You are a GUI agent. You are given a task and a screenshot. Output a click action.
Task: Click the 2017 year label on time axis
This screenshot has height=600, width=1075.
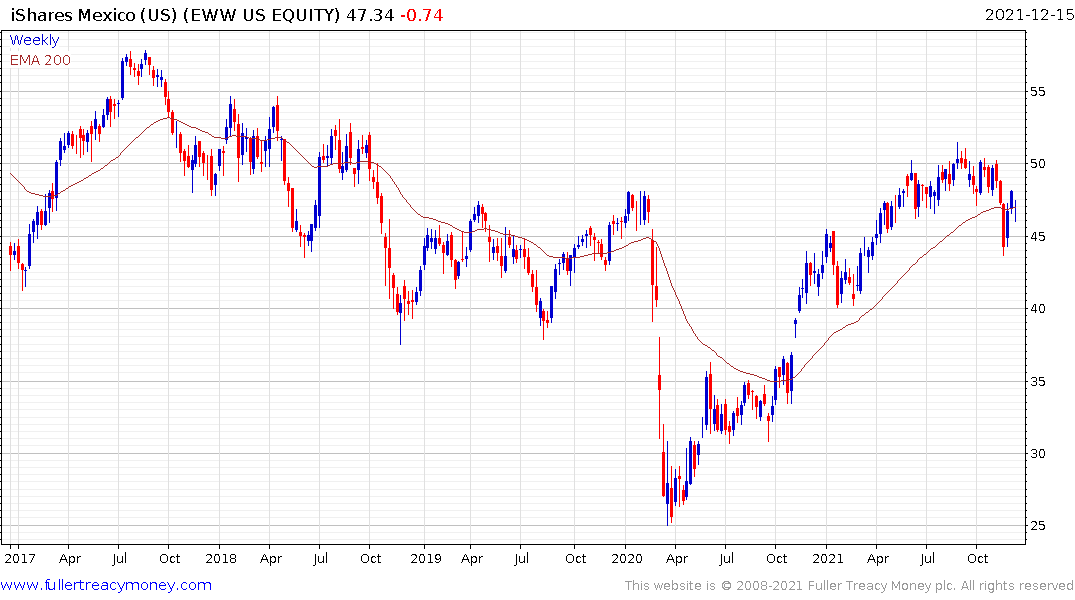pos(20,558)
